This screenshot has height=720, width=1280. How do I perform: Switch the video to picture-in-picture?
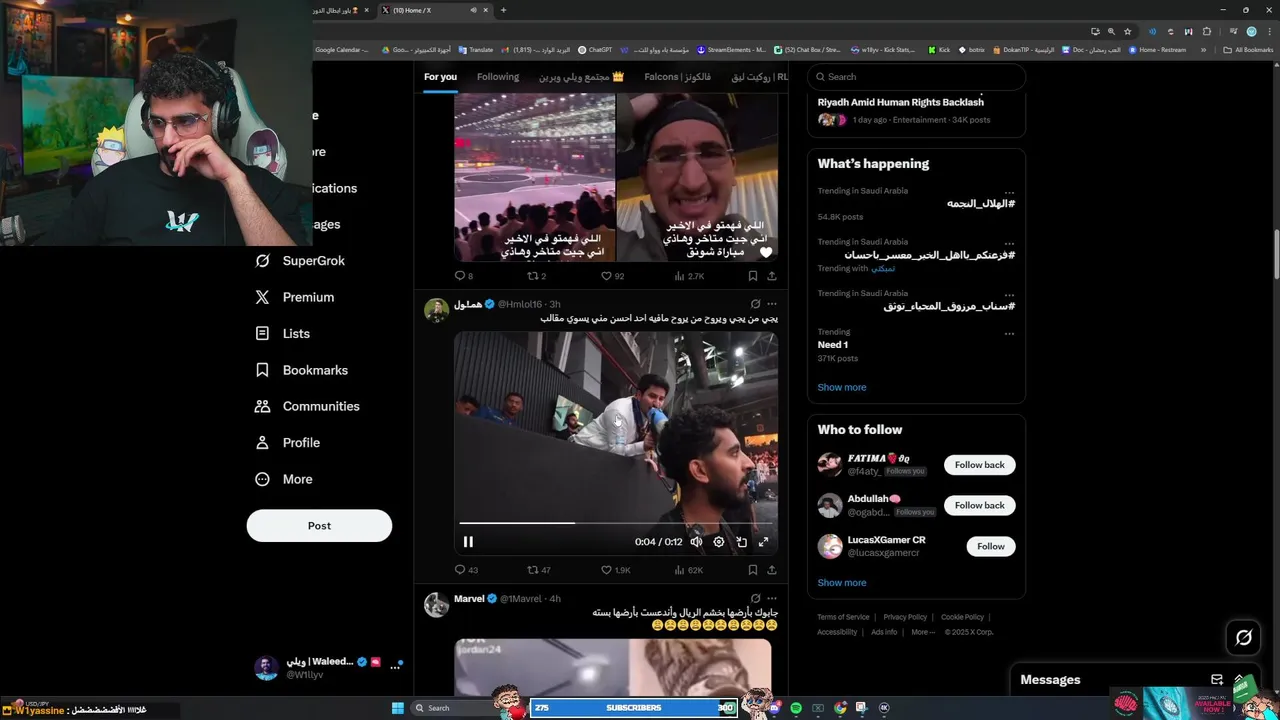741,542
